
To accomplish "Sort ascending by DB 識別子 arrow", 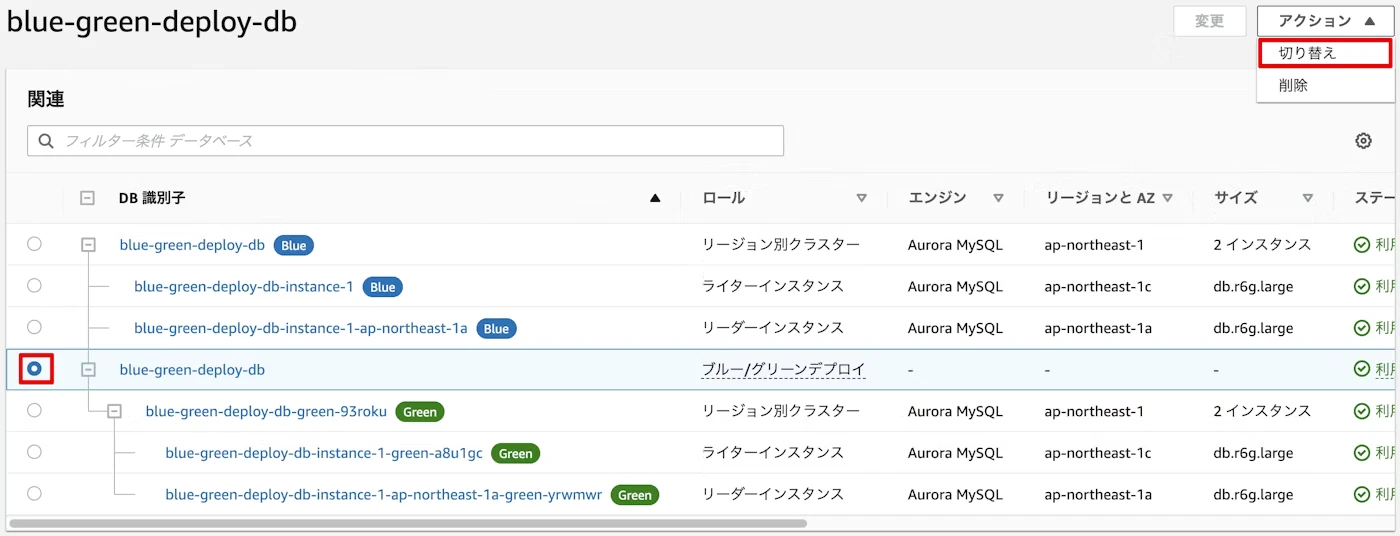I will (x=655, y=198).
